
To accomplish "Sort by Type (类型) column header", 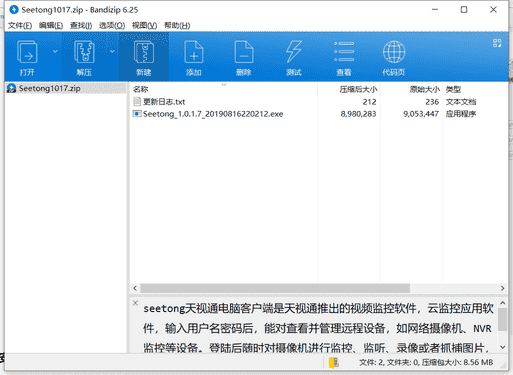I will tap(453, 89).
